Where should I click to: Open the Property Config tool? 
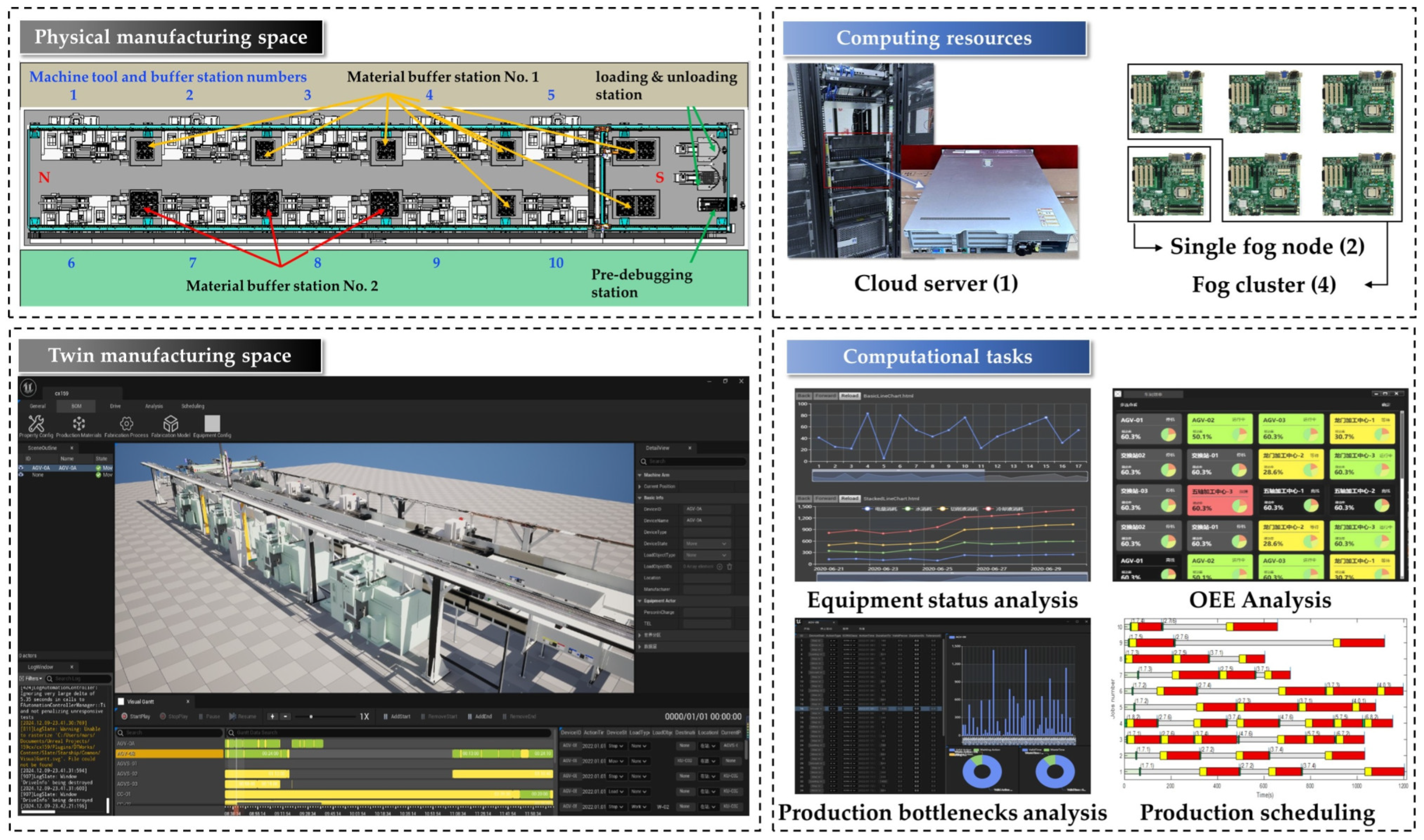point(36,424)
